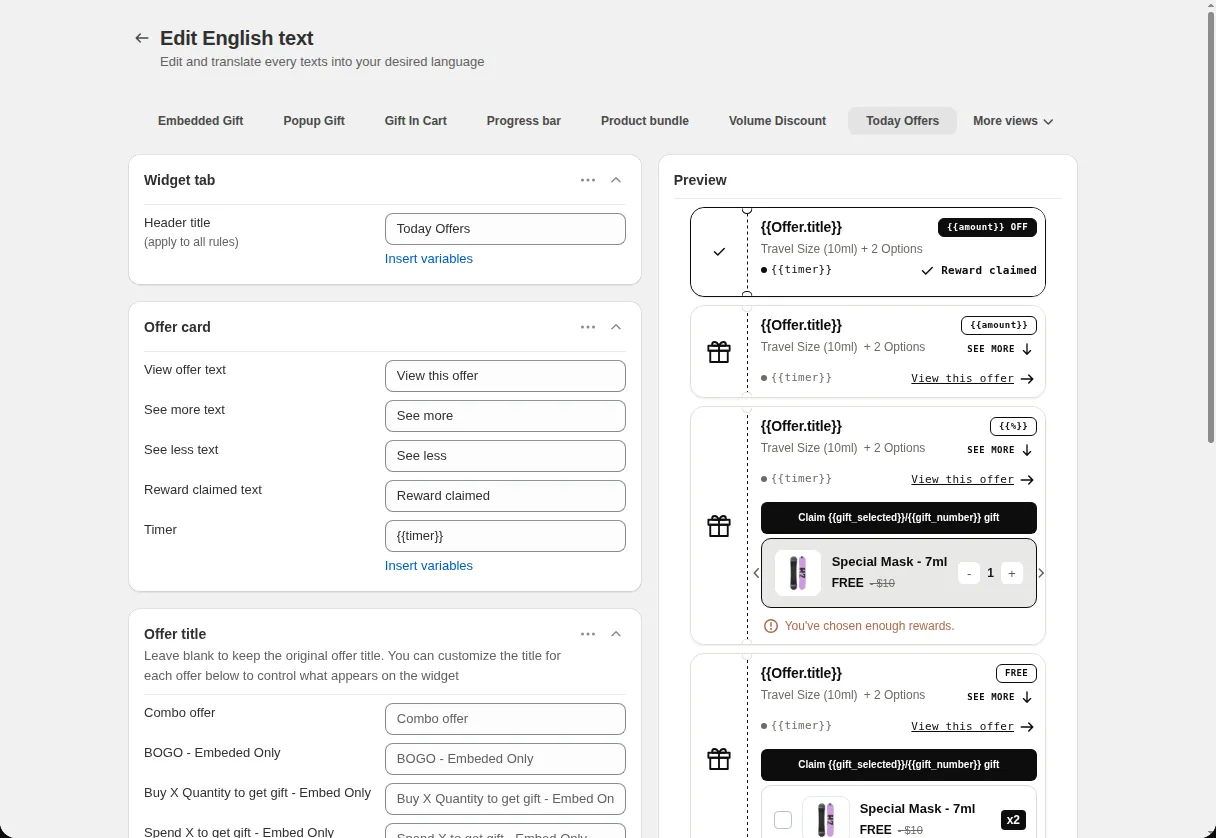Switch to the Progress bar tab

point(524,121)
